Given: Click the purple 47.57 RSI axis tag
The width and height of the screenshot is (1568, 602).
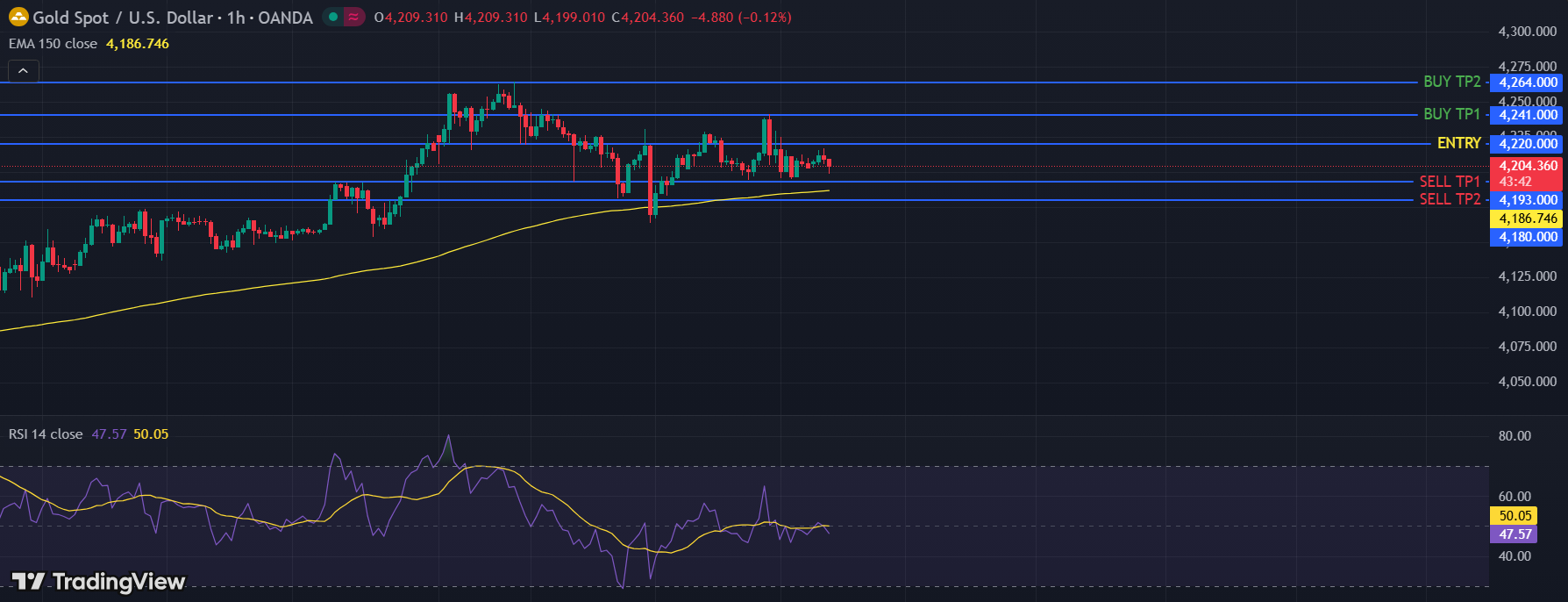Looking at the screenshot, I should point(1514,534).
